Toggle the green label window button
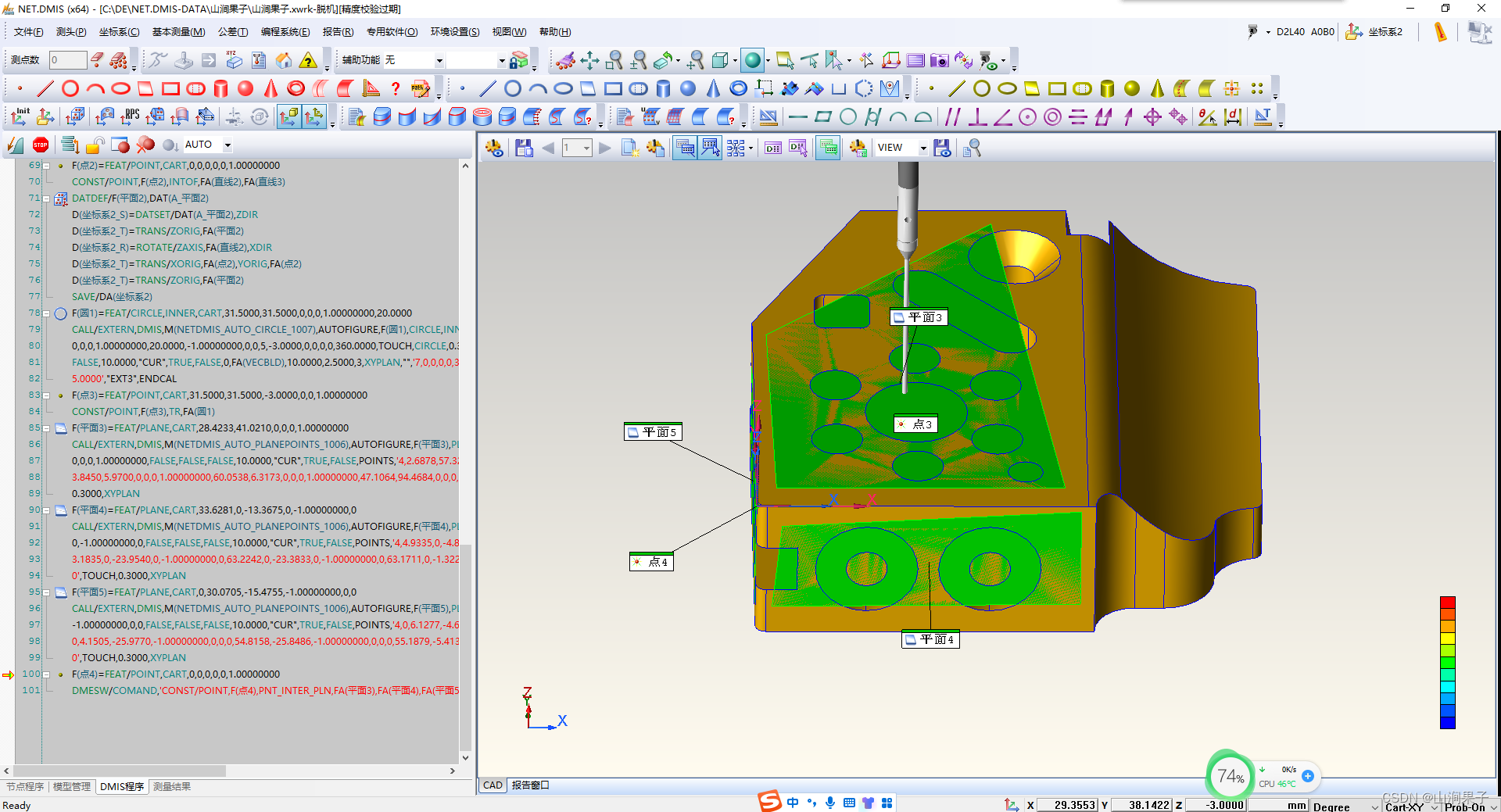This screenshot has width=1501, height=812. coord(828,148)
